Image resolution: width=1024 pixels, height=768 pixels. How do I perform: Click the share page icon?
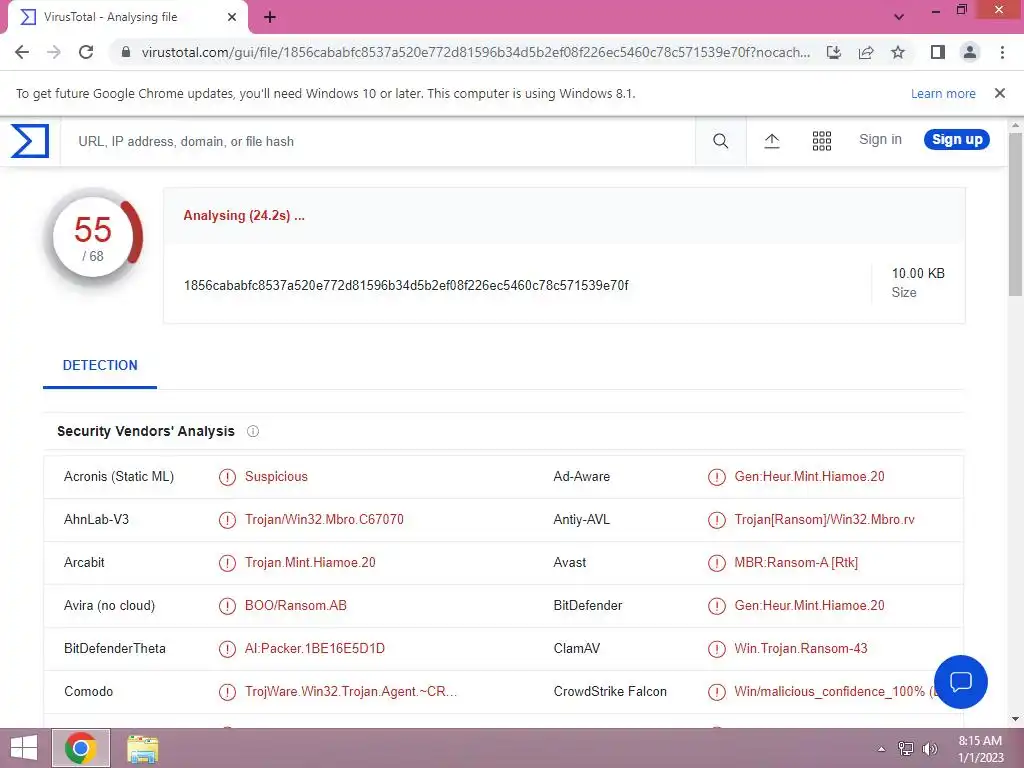point(866,52)
